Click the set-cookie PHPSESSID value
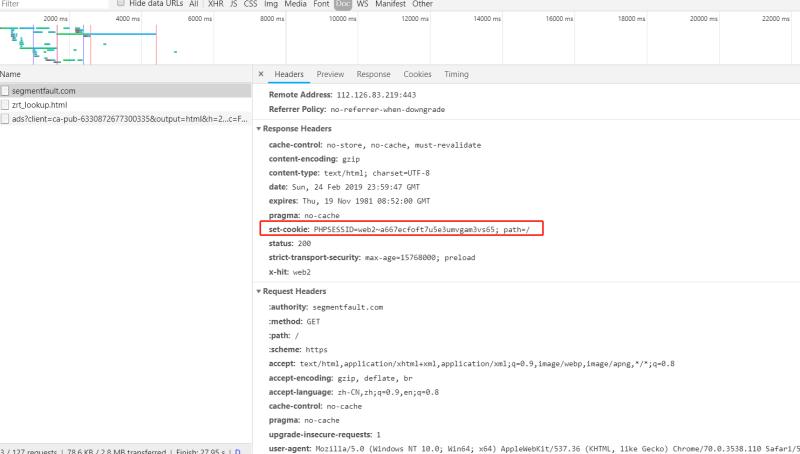 (x=421, y=230)
